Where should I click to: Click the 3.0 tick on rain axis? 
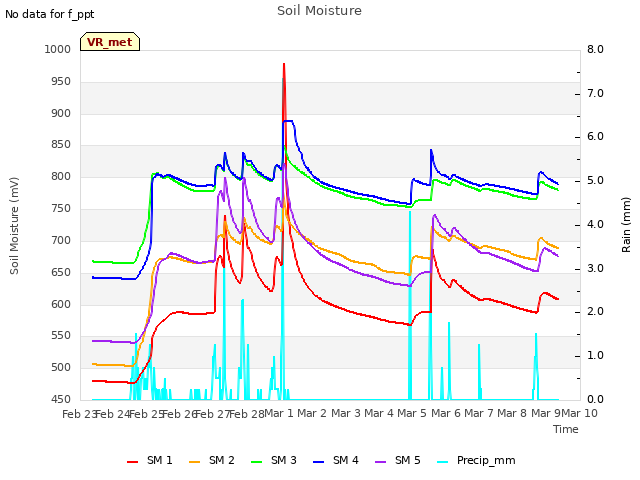click(595, 269)
